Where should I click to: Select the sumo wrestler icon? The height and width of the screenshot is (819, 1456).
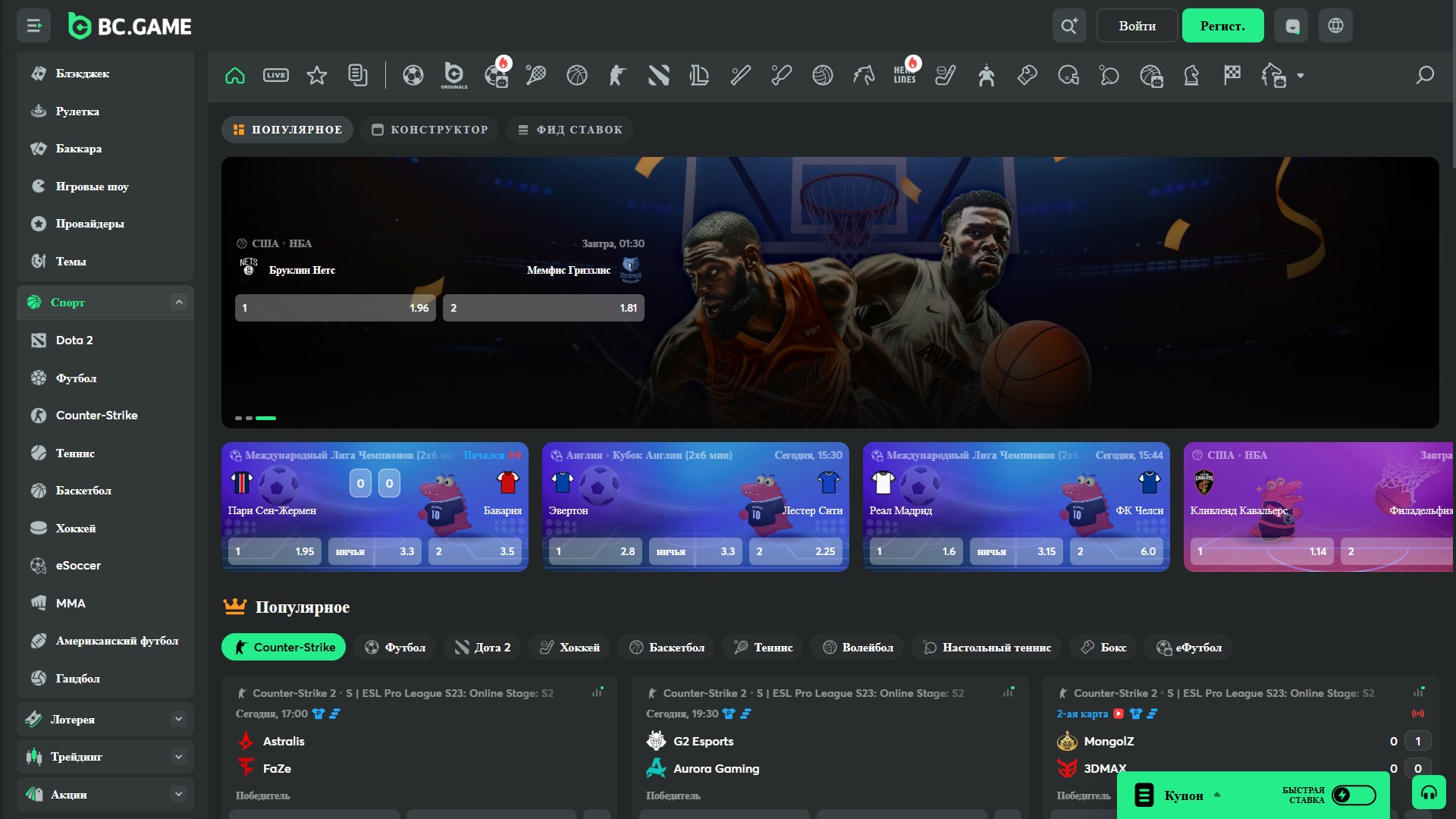pos(987,75)
